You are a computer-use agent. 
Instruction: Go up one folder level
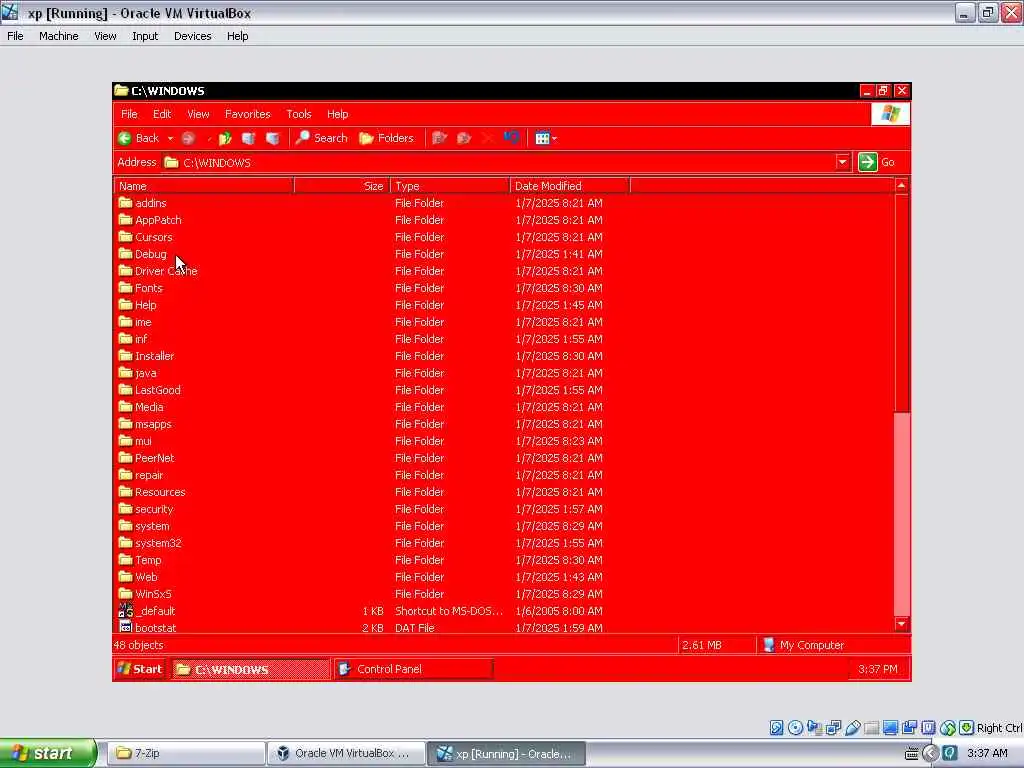click(225, 138)
